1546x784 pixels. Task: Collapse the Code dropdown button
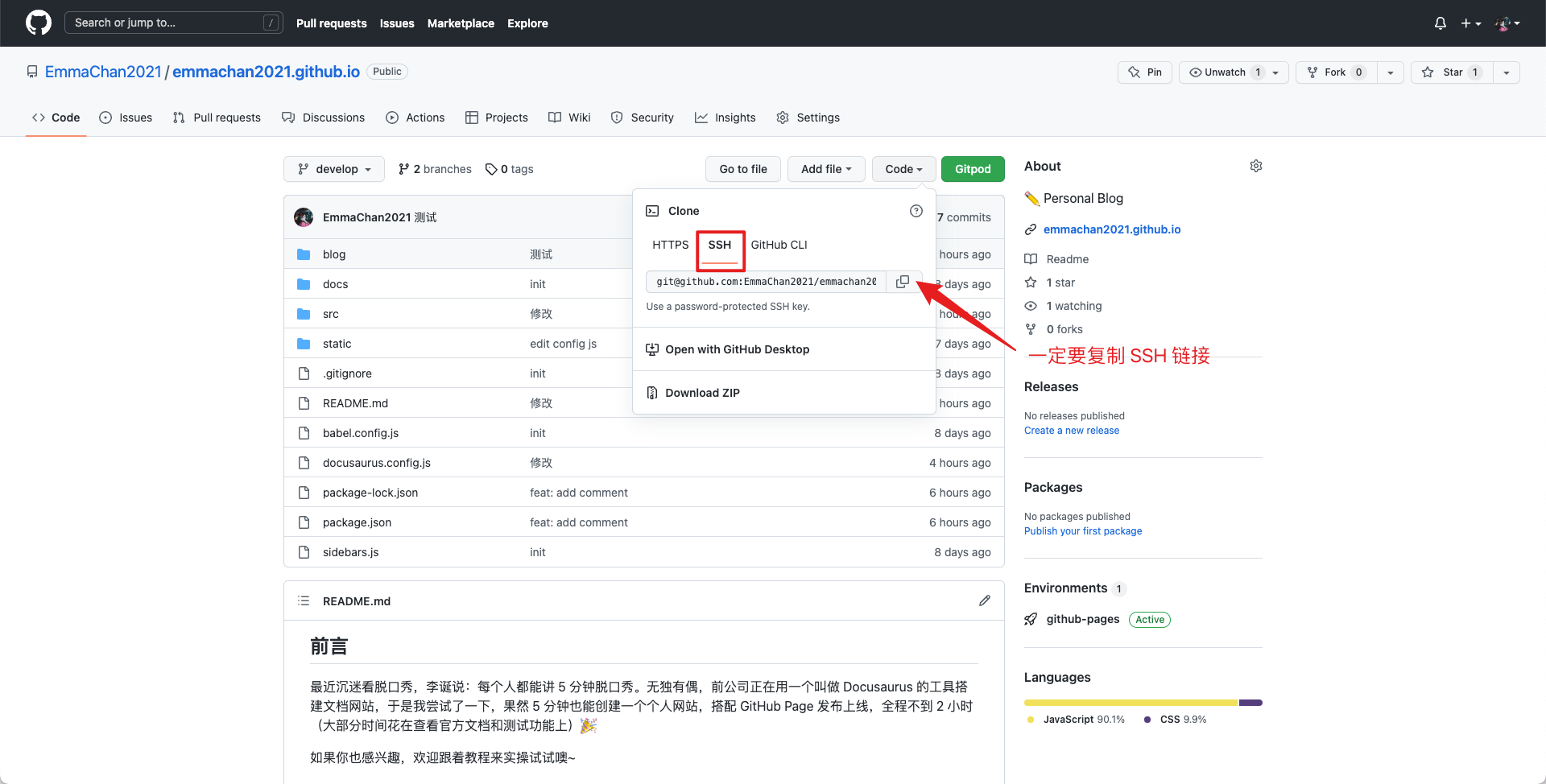click(903, 169)
